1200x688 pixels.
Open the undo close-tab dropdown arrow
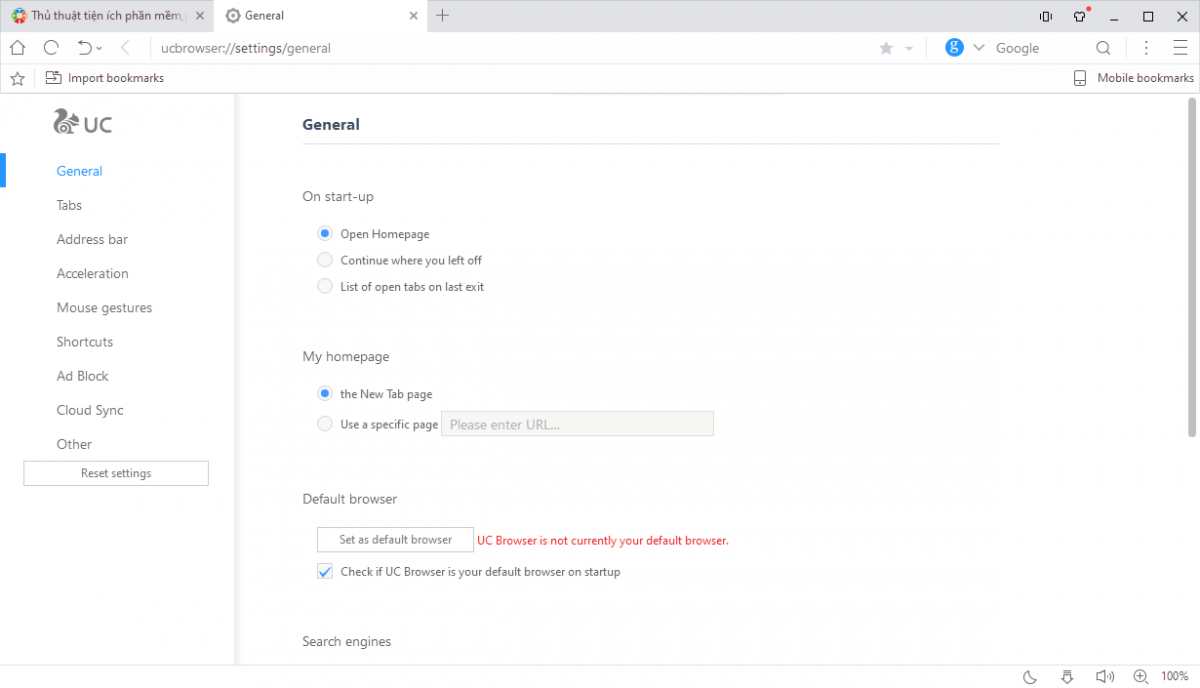(x=99, y=49)
